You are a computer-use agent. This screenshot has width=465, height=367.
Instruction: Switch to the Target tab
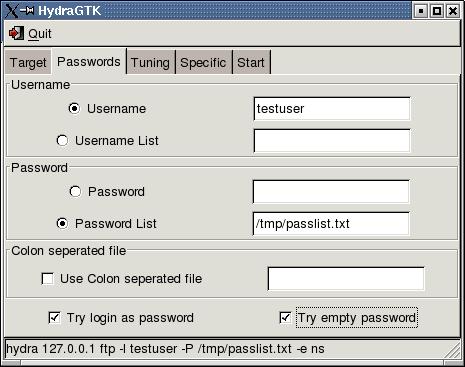click(28, 62)
